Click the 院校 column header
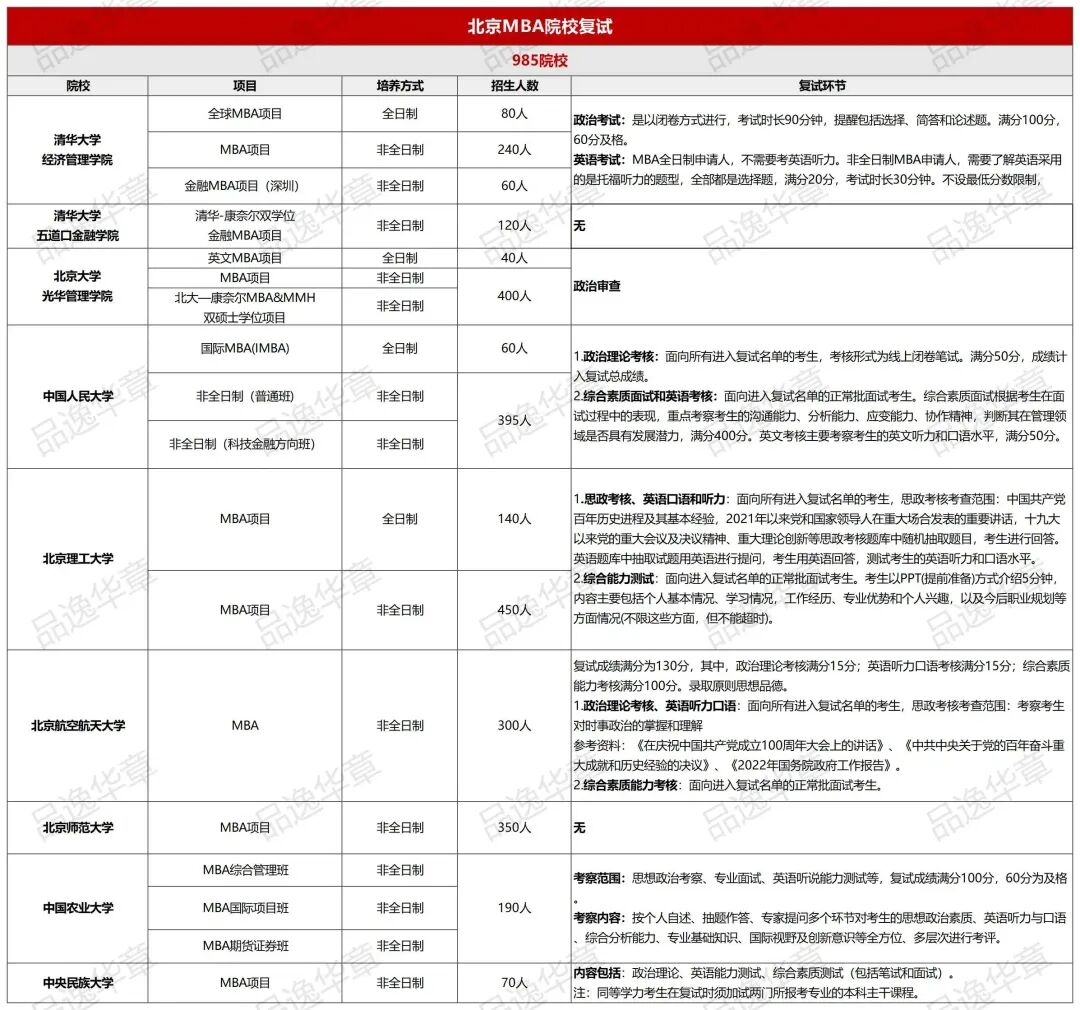 [x=75, y=87]
